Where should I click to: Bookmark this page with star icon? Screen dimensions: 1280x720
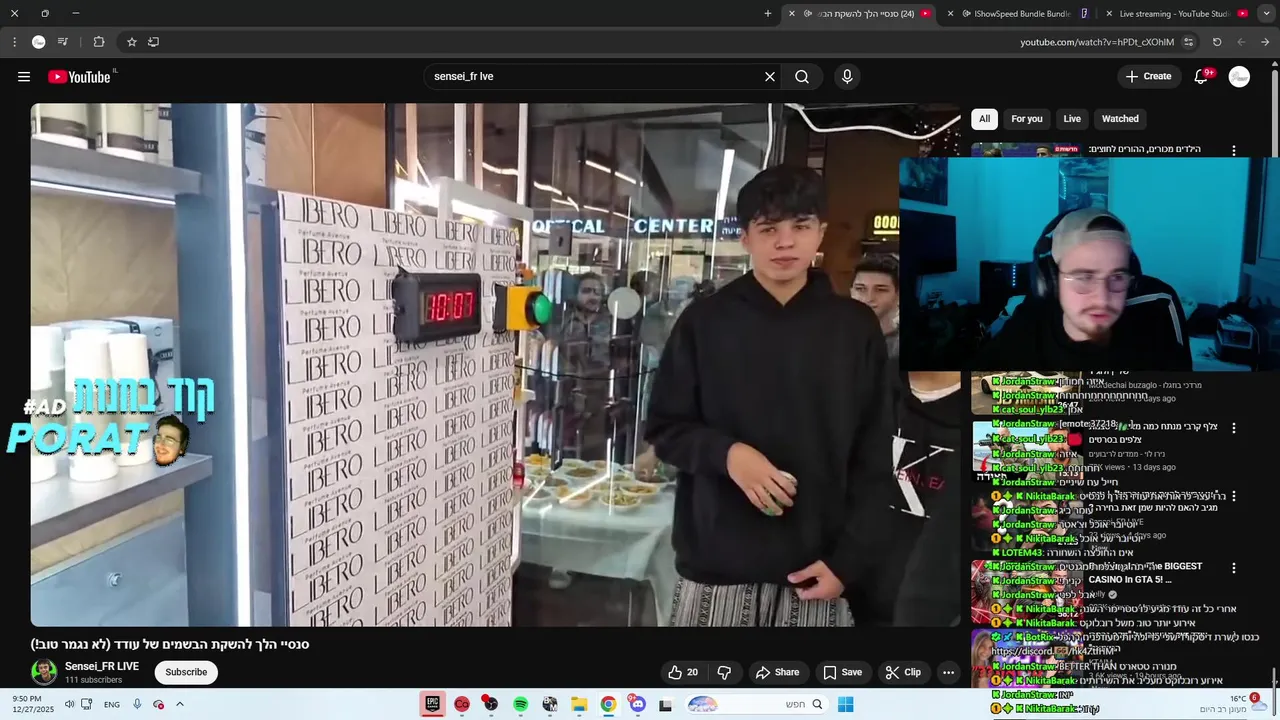pyautogui.click(x=131, y=42)
